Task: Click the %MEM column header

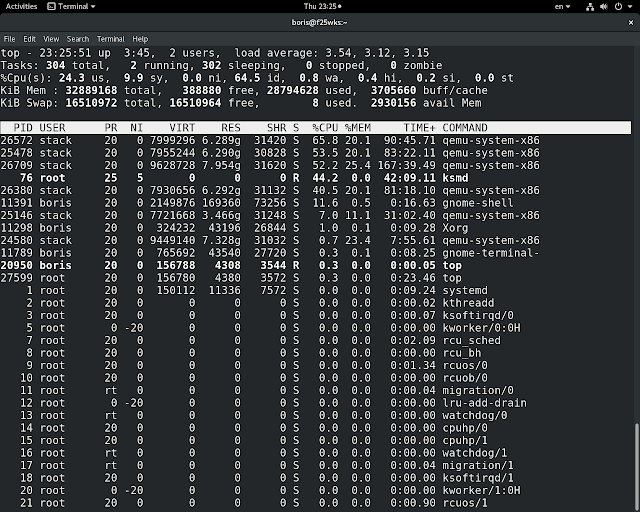Action: tap(358, 128)
